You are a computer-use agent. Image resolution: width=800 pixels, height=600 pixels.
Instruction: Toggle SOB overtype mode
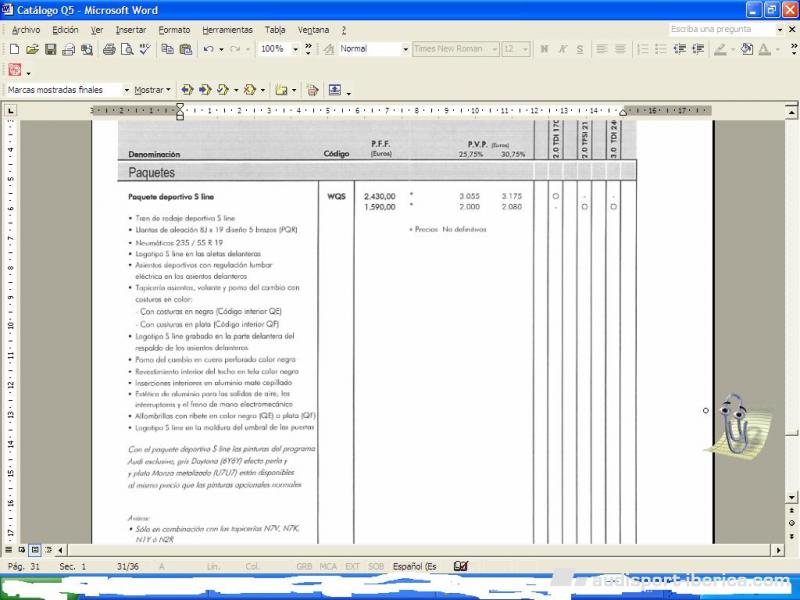coord(376,566)
